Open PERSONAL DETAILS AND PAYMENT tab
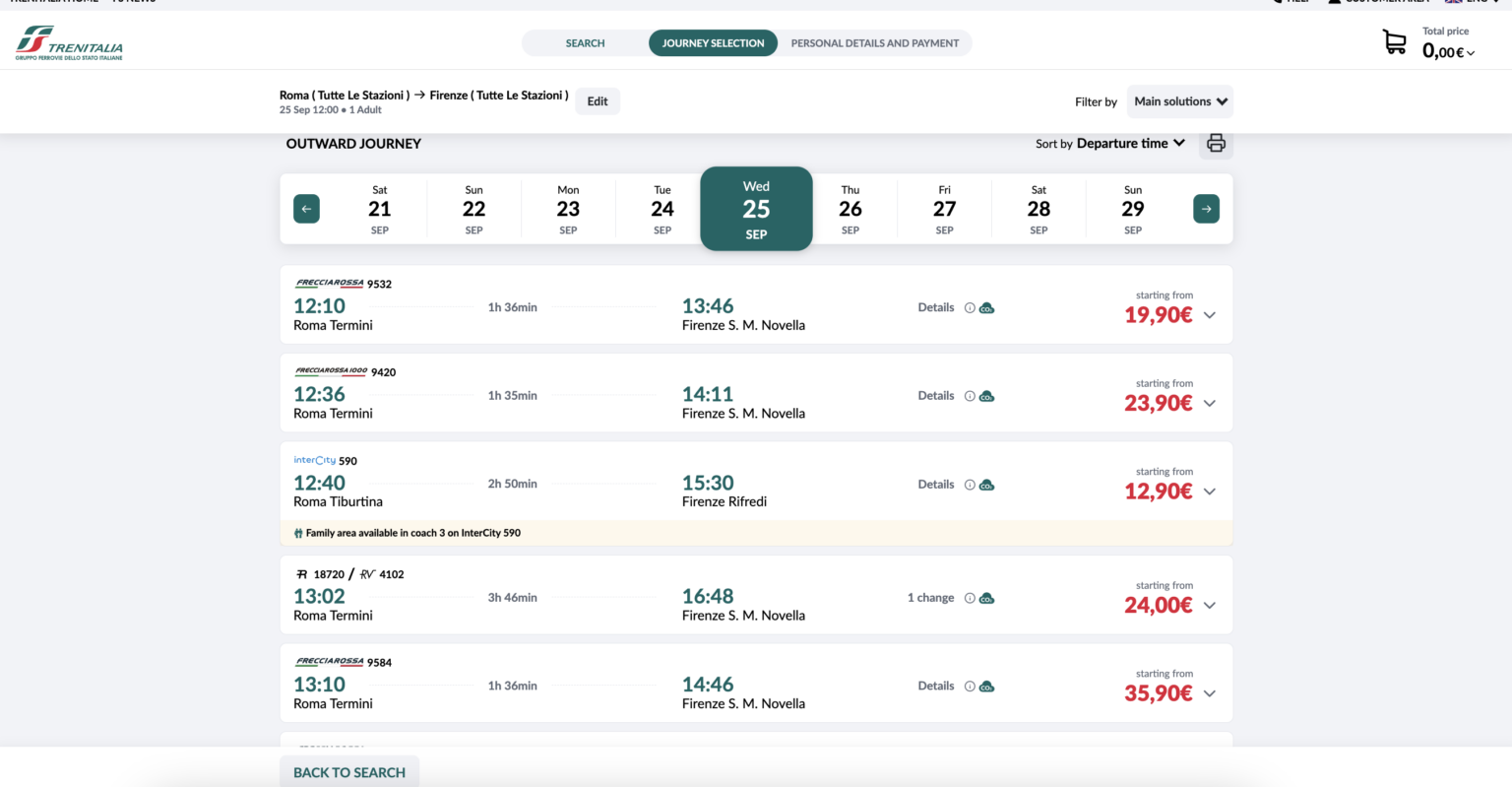The height and width of the screenshot is (787, 1512). pos(874,42)
